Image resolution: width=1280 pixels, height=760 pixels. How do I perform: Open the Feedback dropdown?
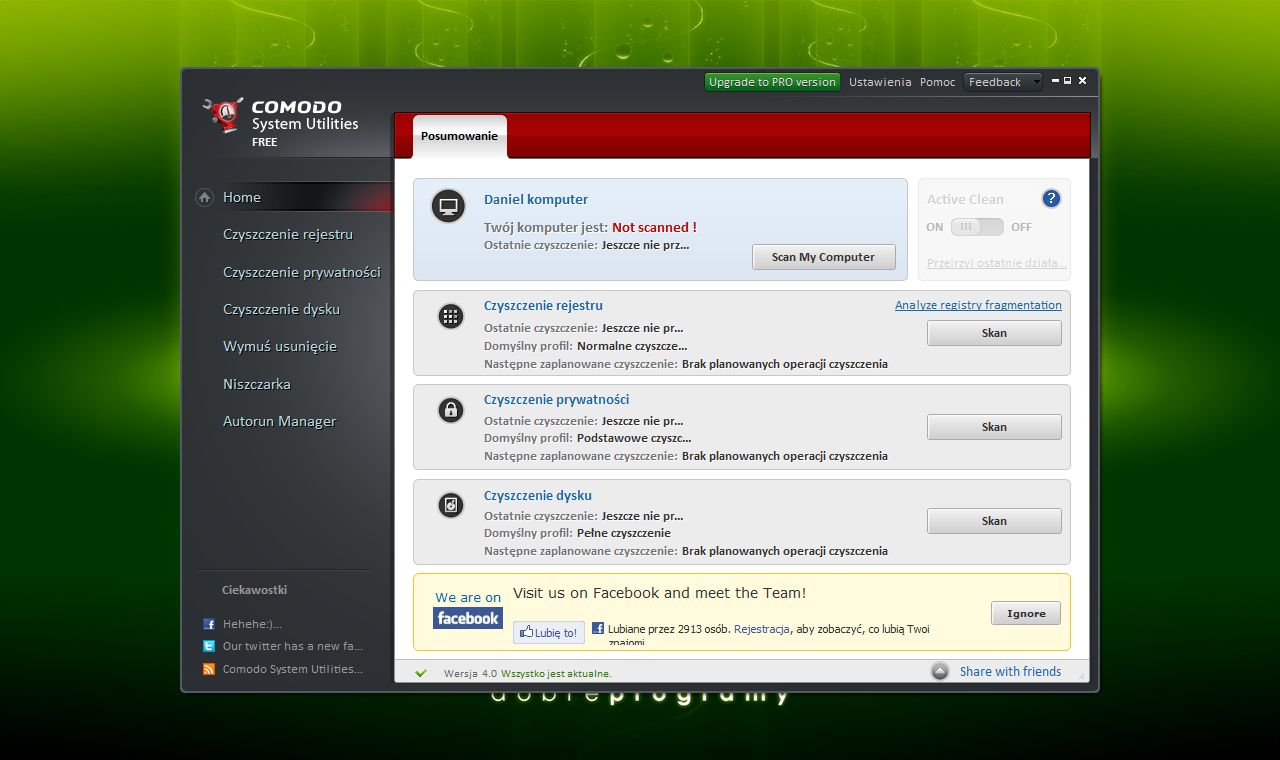1003,82
